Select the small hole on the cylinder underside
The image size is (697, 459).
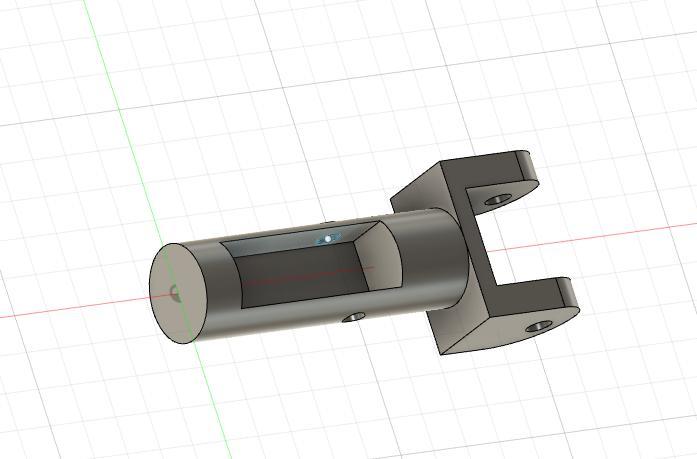click(x=354, y=317)
